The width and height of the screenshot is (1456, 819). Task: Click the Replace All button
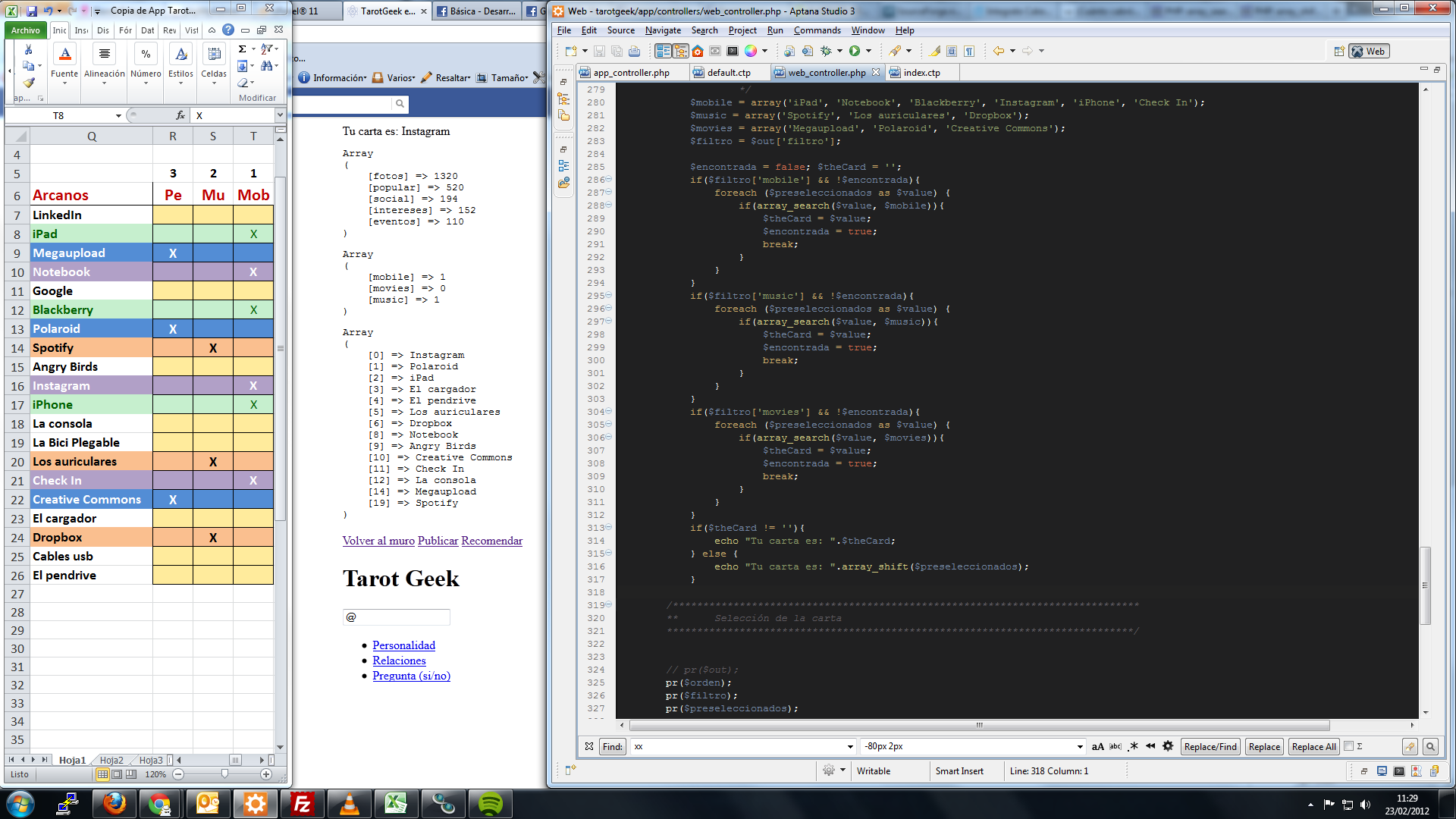click(1313, 747)
